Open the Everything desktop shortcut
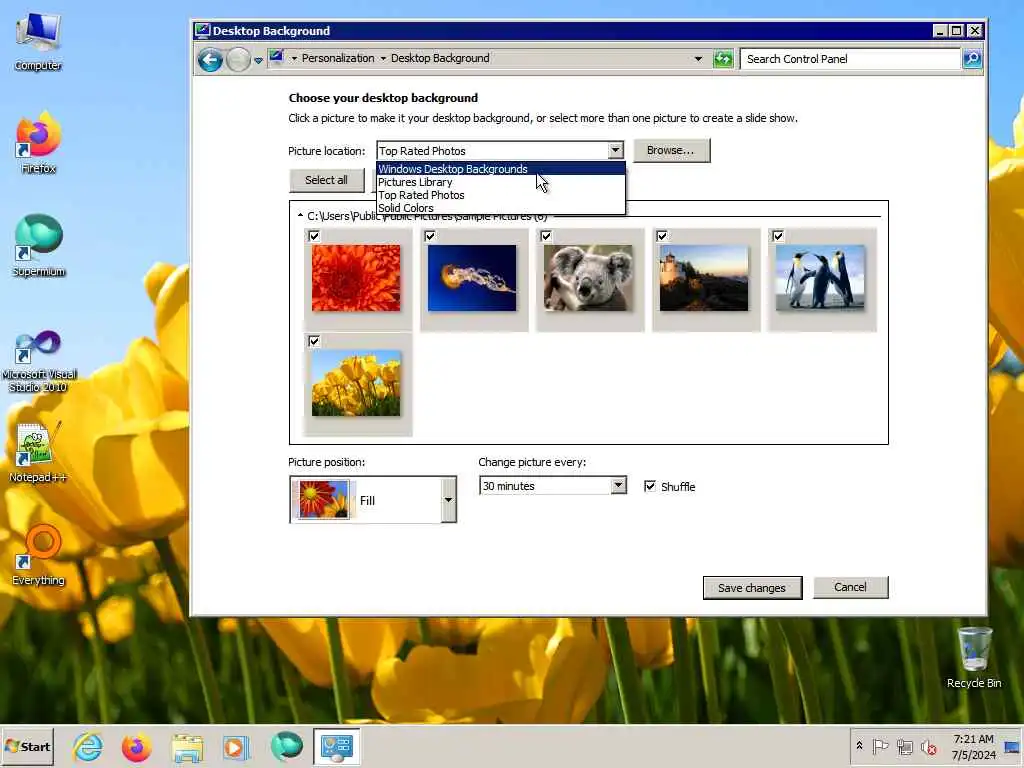This screenshot has width=1024, height=768. 38,556
